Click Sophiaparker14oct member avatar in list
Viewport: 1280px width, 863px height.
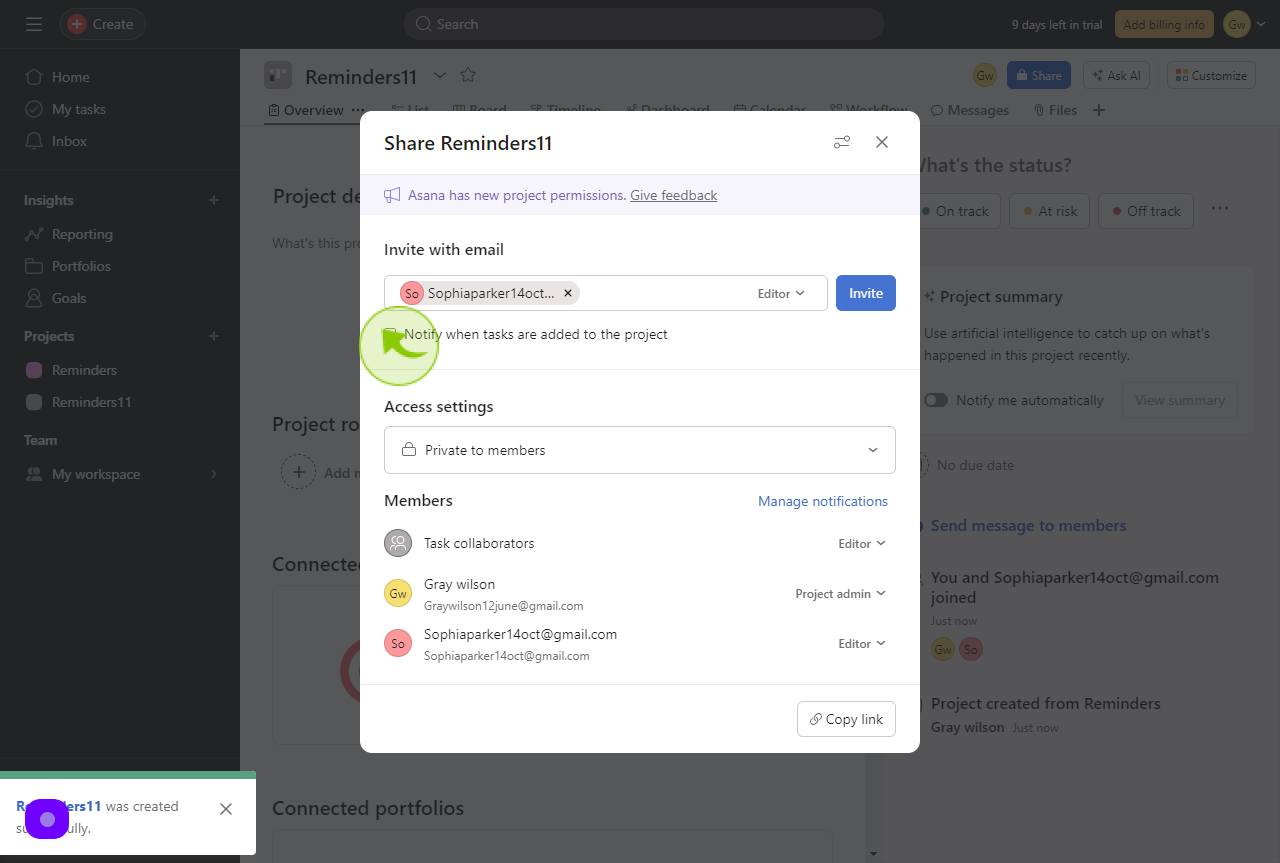[398, 643]
